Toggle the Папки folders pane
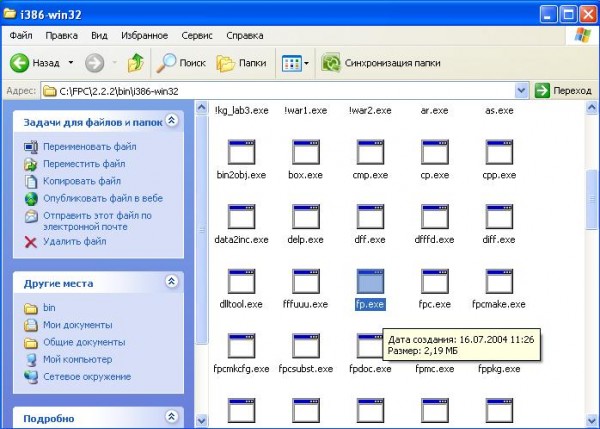Viewport: 600px width, 429px height. [x=241, y=63]
